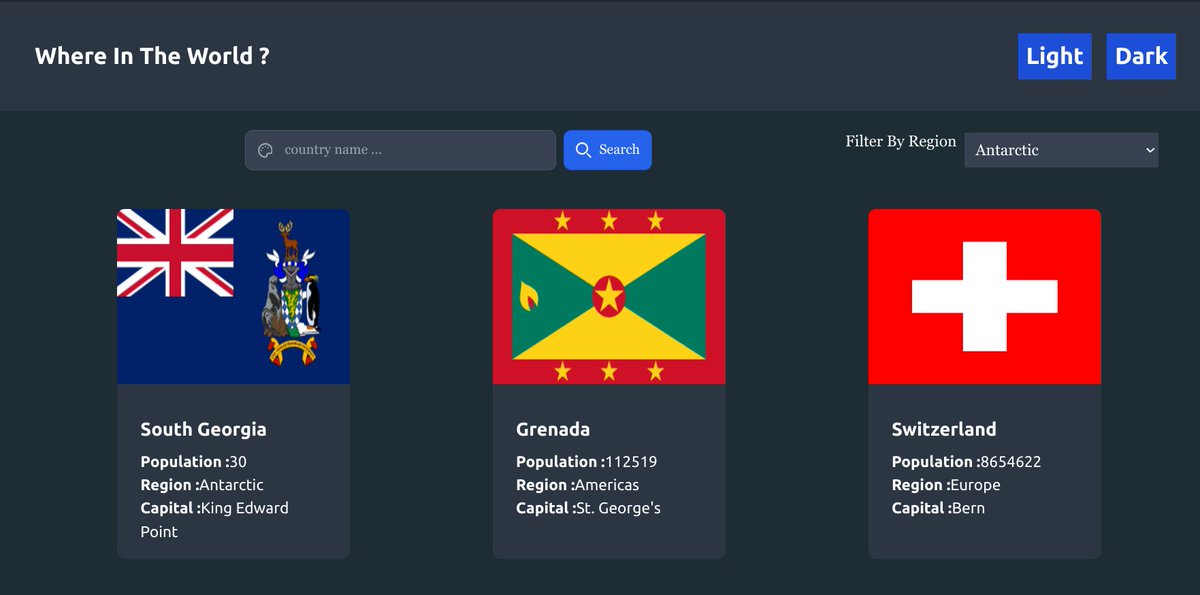Click the Switzerland population value 8654622
The image size is (1200, 595).
pos(1010,462)
